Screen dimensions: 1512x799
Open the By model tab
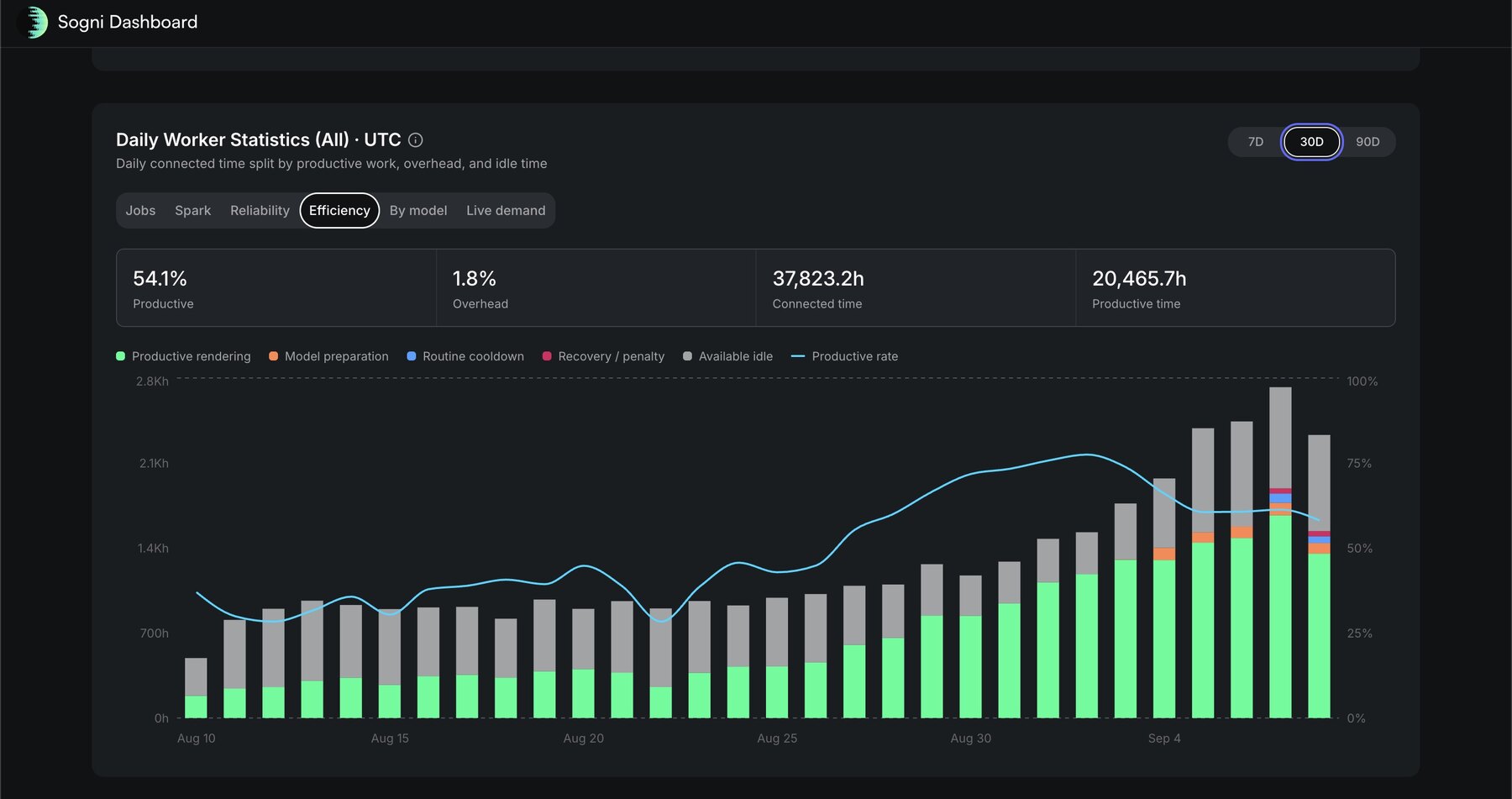coord(418,211)
